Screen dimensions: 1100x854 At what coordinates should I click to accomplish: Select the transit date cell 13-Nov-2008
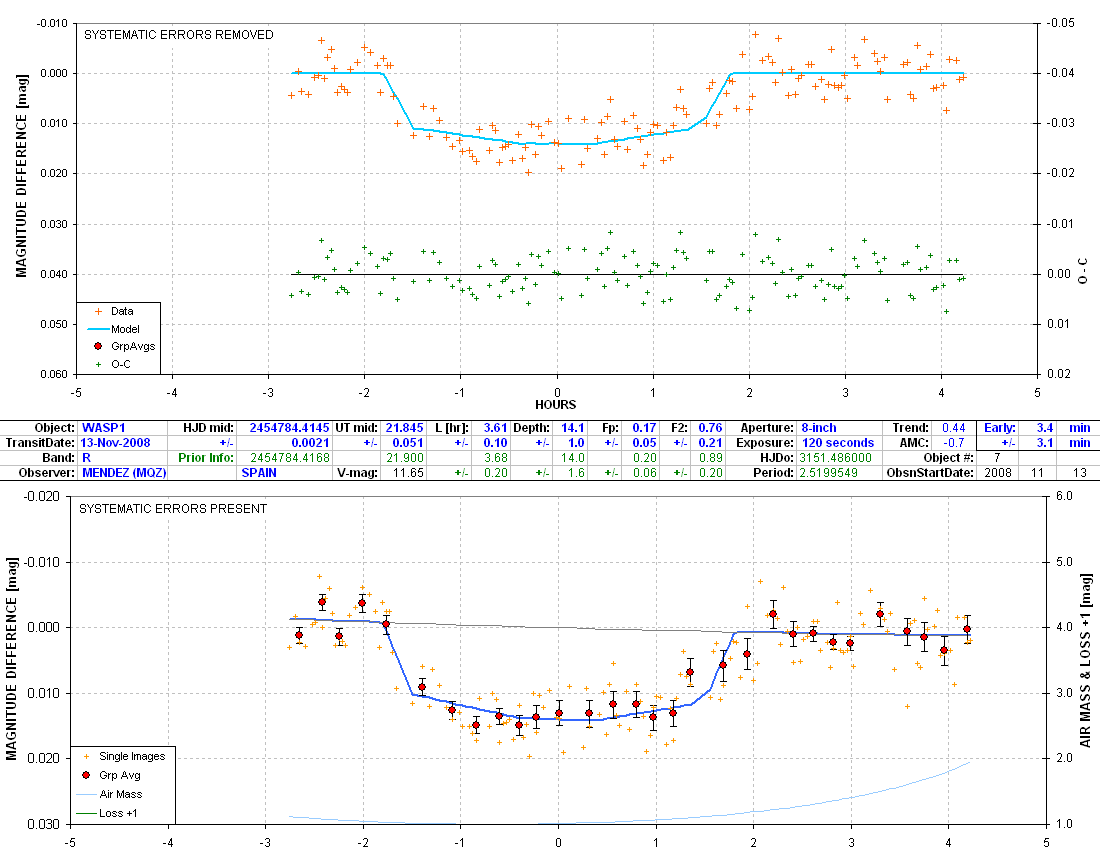coord(115,443)
